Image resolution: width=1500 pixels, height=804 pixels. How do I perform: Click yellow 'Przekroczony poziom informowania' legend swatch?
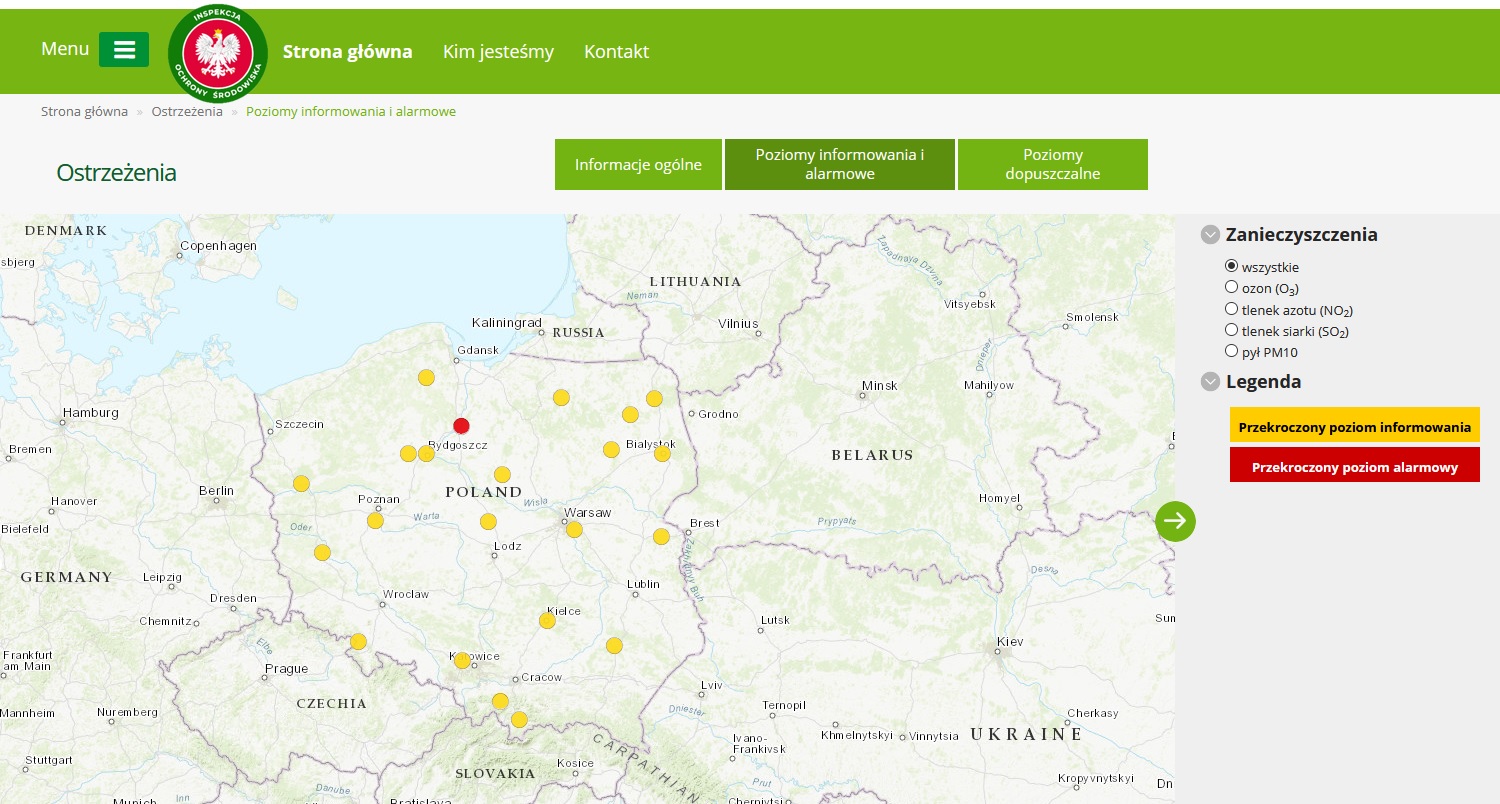(x=1355, y=426)
